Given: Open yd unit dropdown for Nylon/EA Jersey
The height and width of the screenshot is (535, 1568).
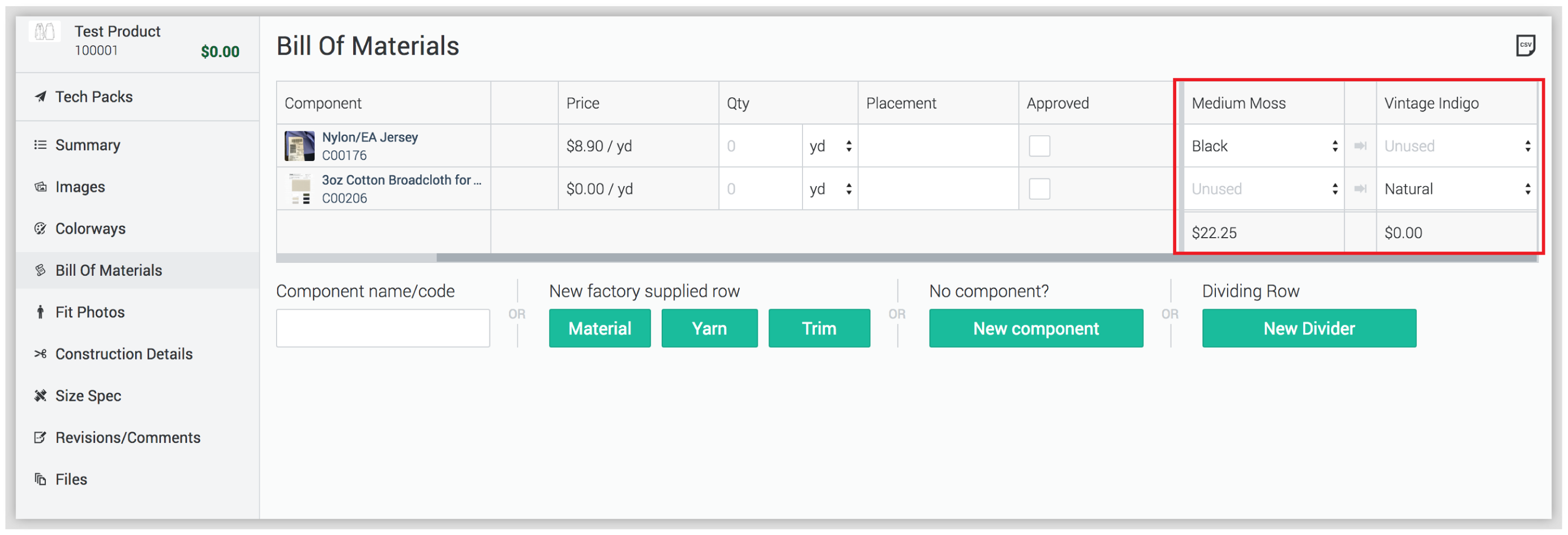Looking at the screenshot, I should (x=830, y=146).
